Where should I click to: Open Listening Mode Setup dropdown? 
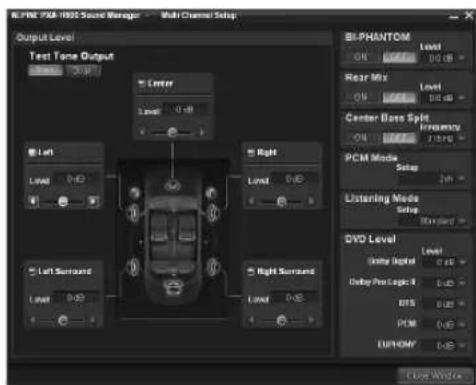coord(462,221)
